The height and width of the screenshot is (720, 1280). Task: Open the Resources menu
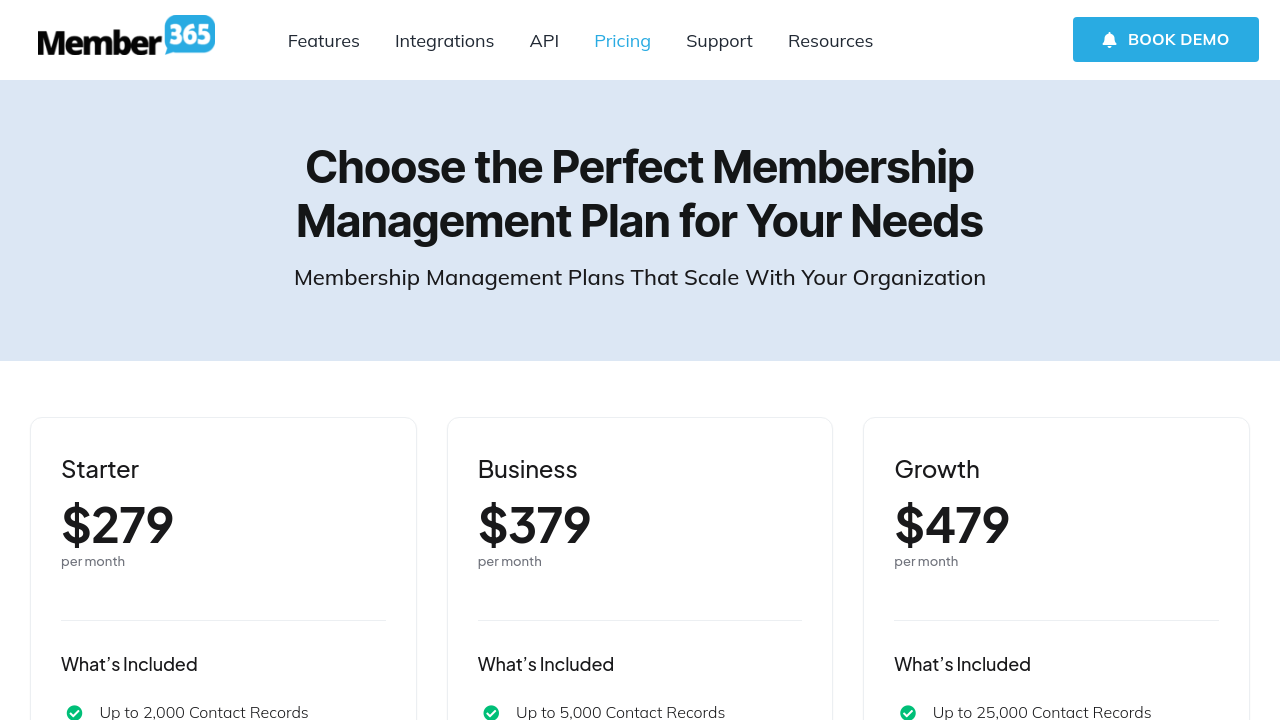point(830,41)
